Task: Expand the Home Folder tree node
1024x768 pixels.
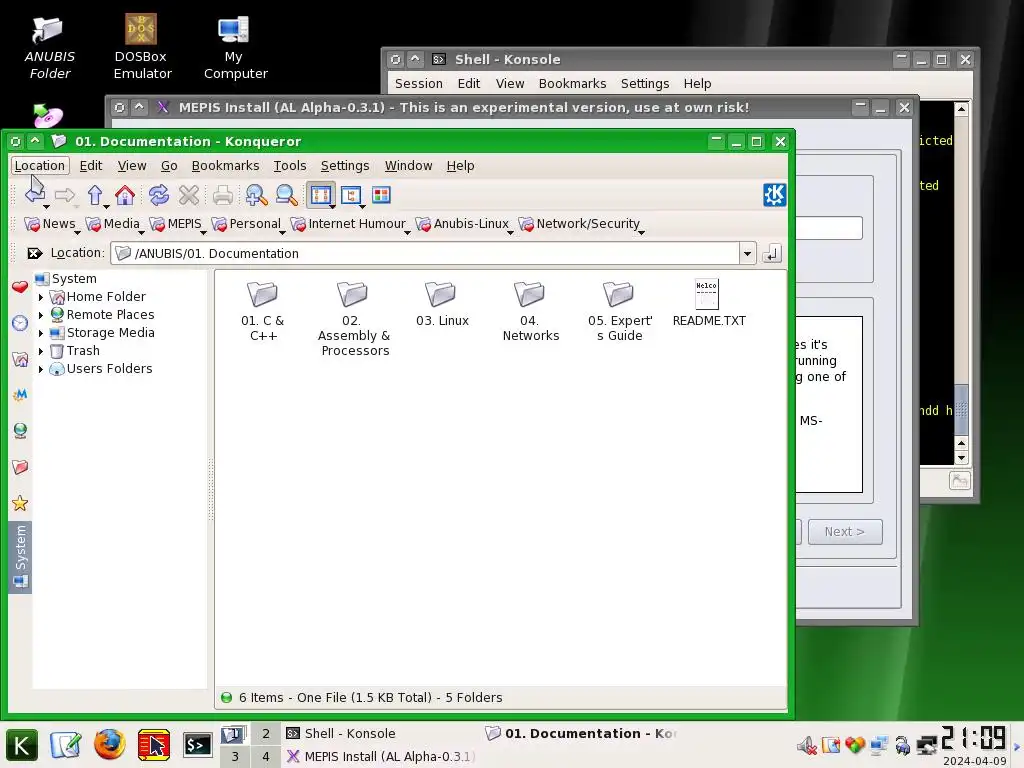Action: pyautogui.click(x=40, y=297)
